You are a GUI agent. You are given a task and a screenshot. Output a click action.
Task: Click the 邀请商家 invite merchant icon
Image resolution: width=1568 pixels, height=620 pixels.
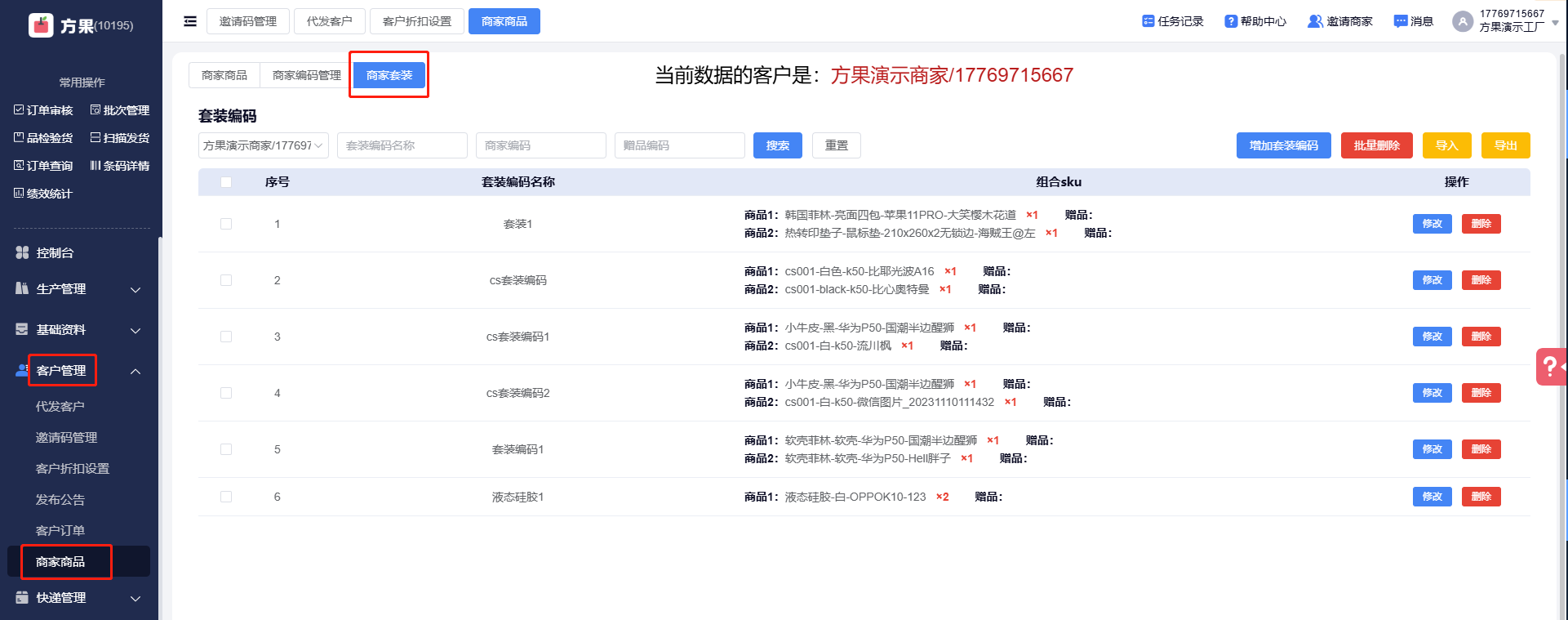pos(1315,21)
